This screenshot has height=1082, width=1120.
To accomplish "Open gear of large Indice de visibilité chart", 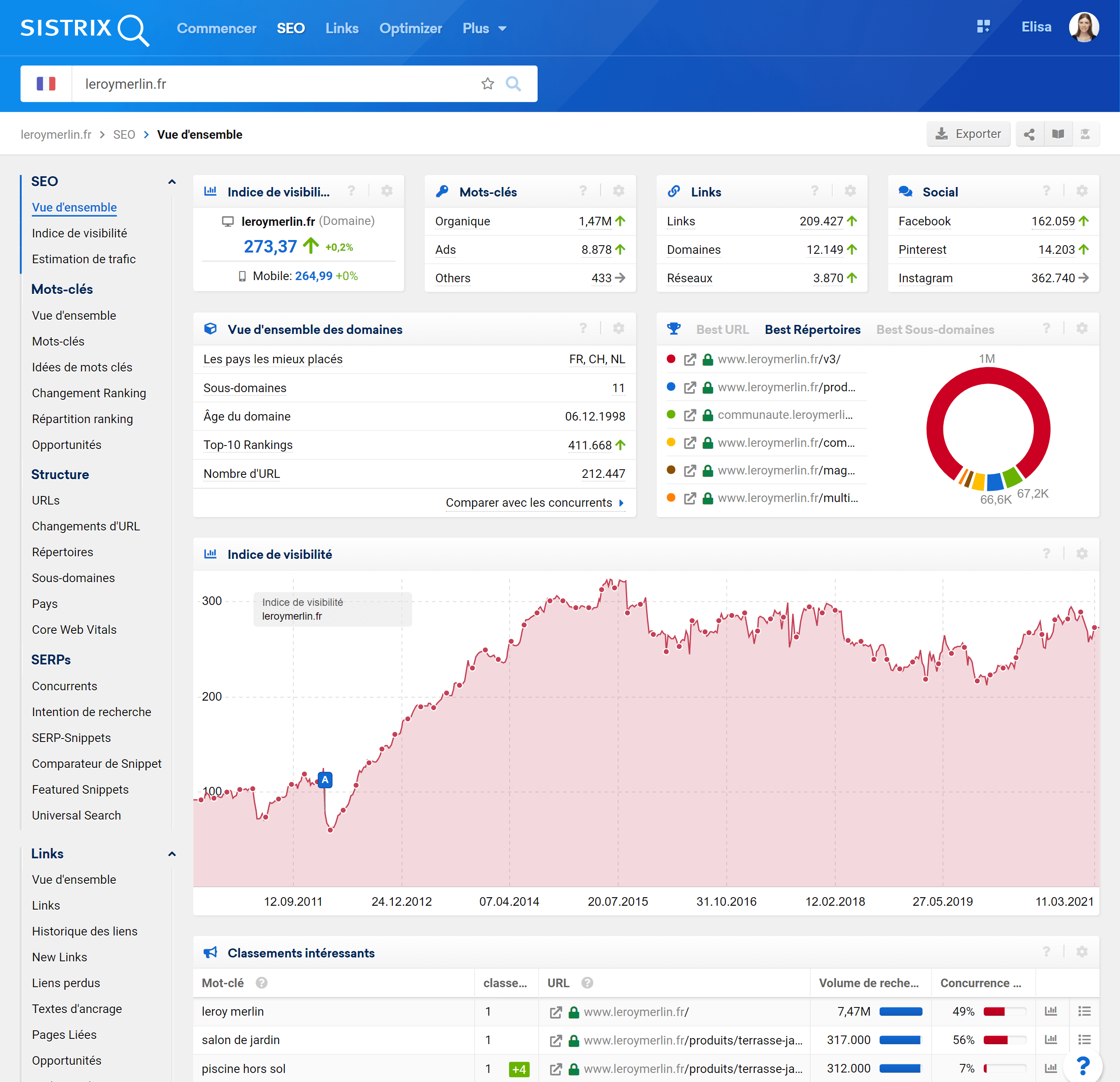I will (x=1082, y=553).
